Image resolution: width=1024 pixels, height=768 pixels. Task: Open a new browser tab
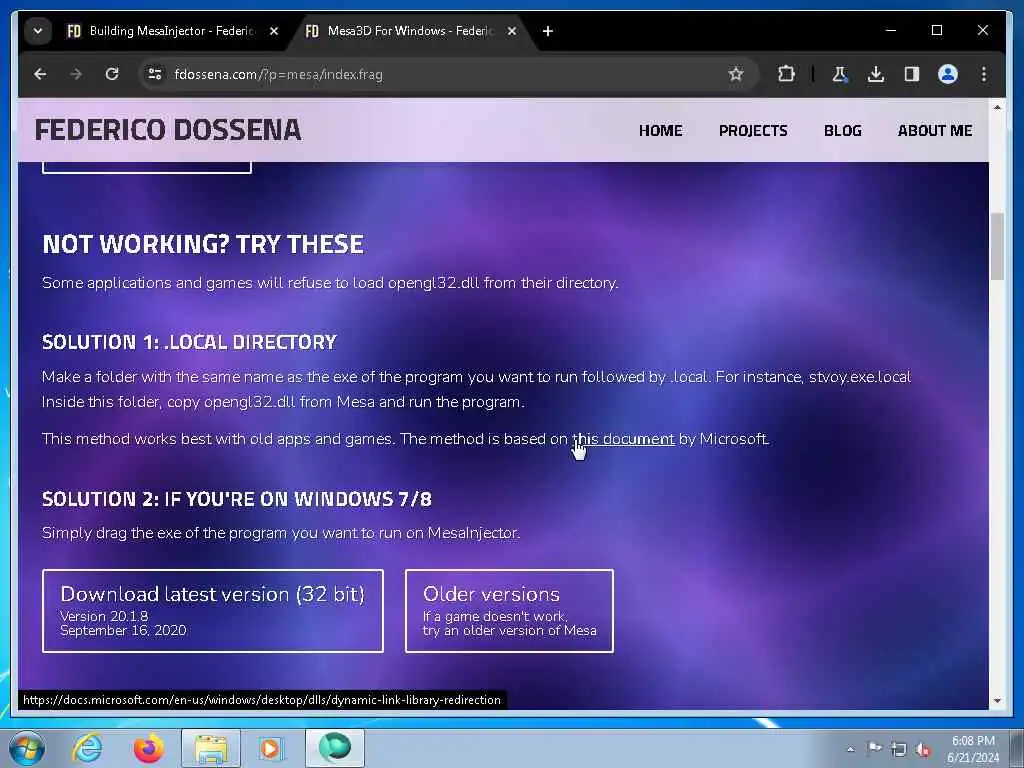pyautogui.click(x=548, y=31)
